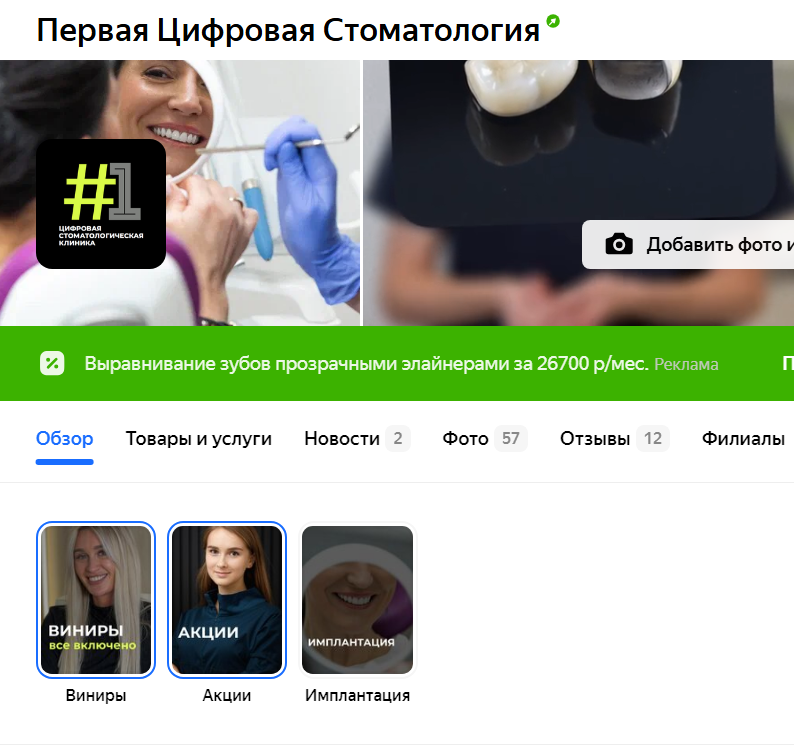
Task: Open the #1 clinic logo image
Action: click(101, 204)
